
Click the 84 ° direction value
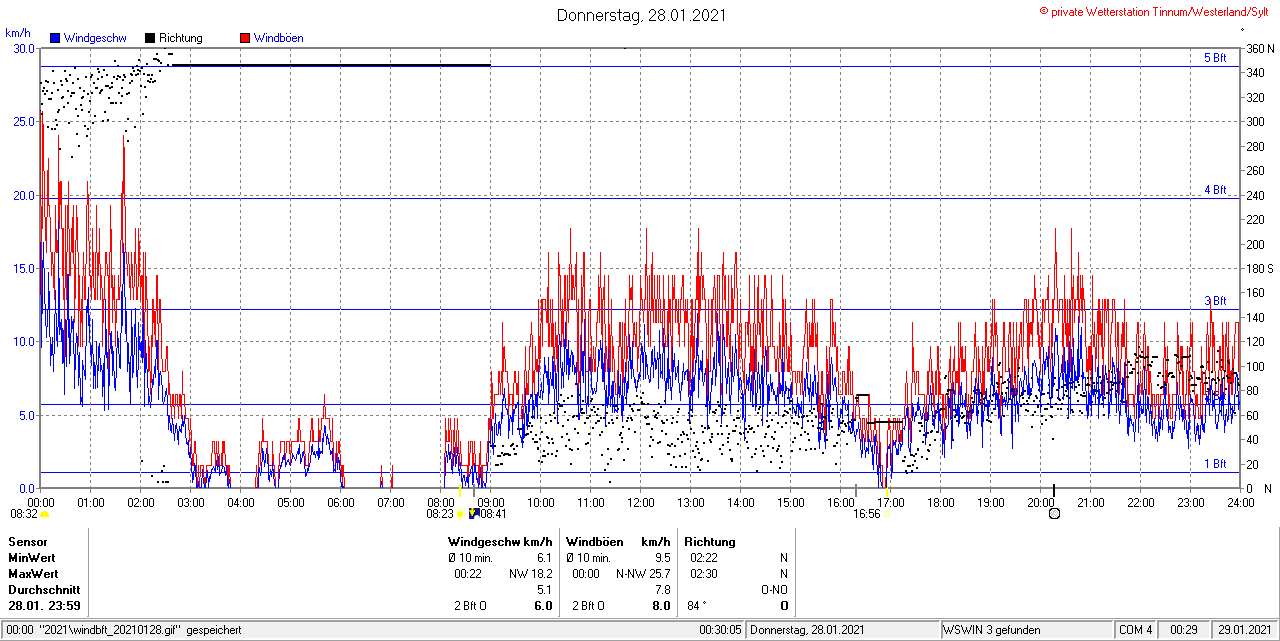(x=698, y=606)
